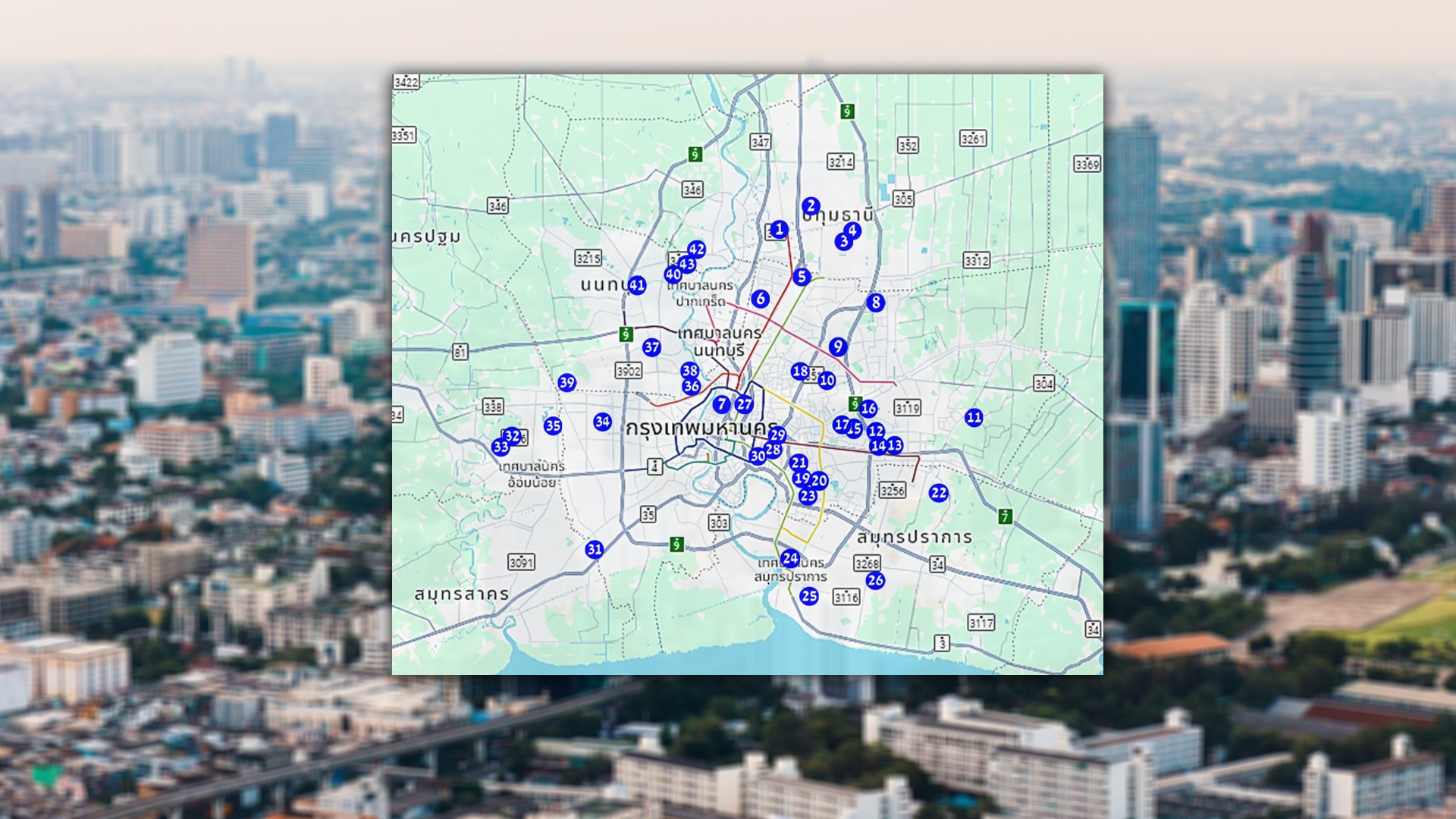Open marker 25 near the coast
1456x819 pixels.
point(809,596)
